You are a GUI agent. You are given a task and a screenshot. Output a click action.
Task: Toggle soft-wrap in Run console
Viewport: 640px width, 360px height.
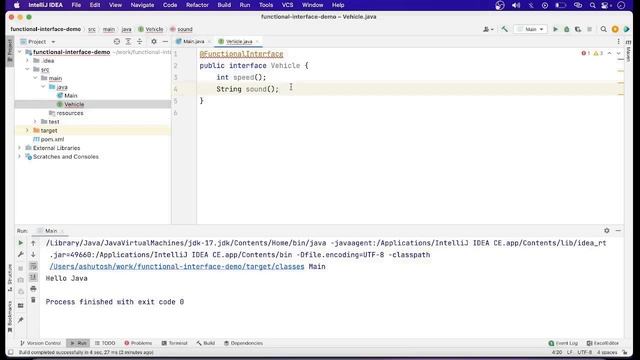coord(33,266)
